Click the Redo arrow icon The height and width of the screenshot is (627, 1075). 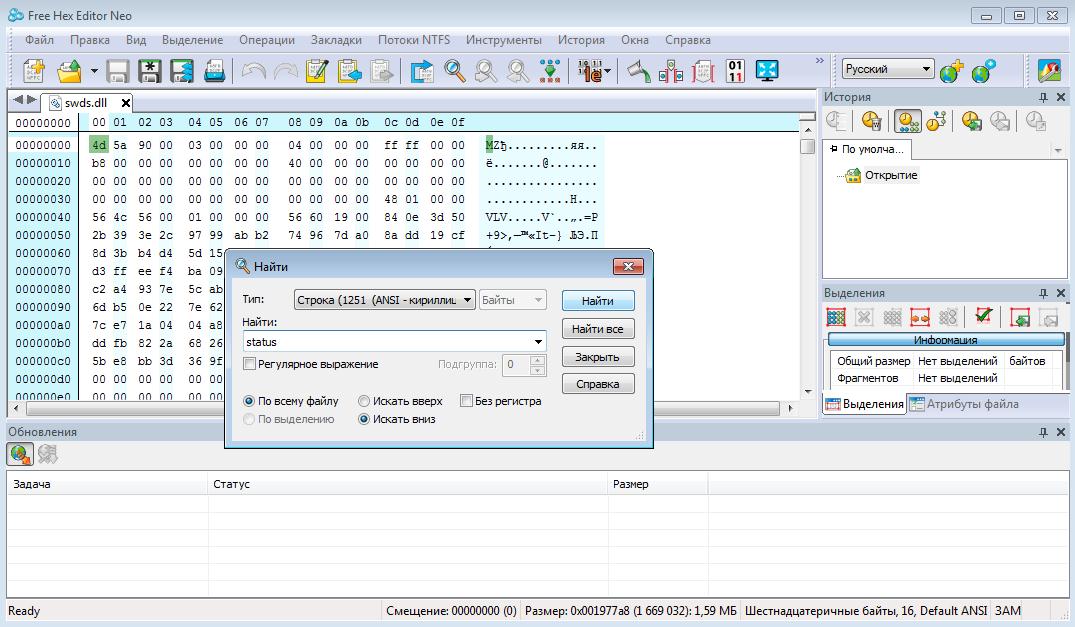tap(285, 71)
